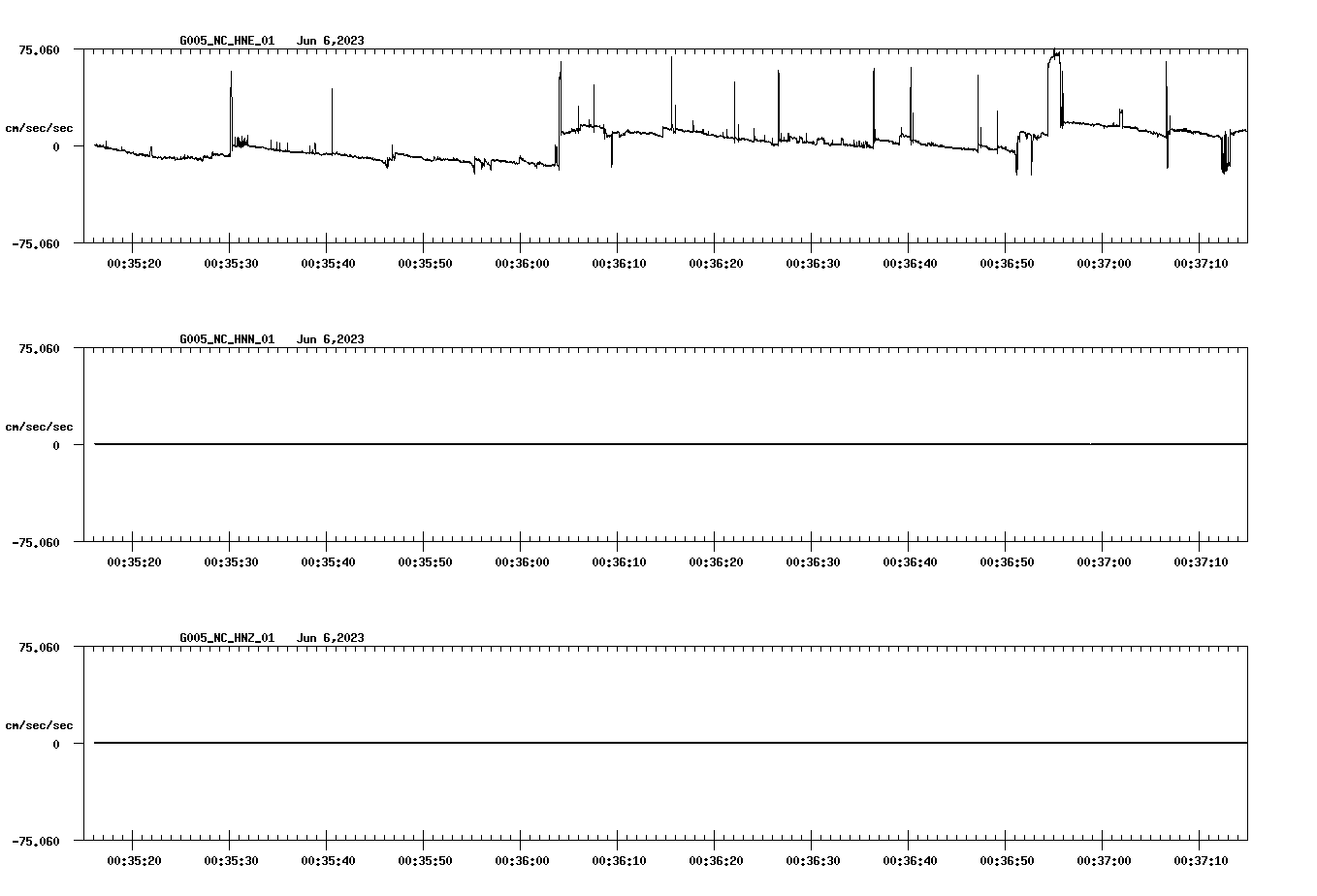
Task: Click time label 00:36:30 under HNE plot
Action: 813,264
